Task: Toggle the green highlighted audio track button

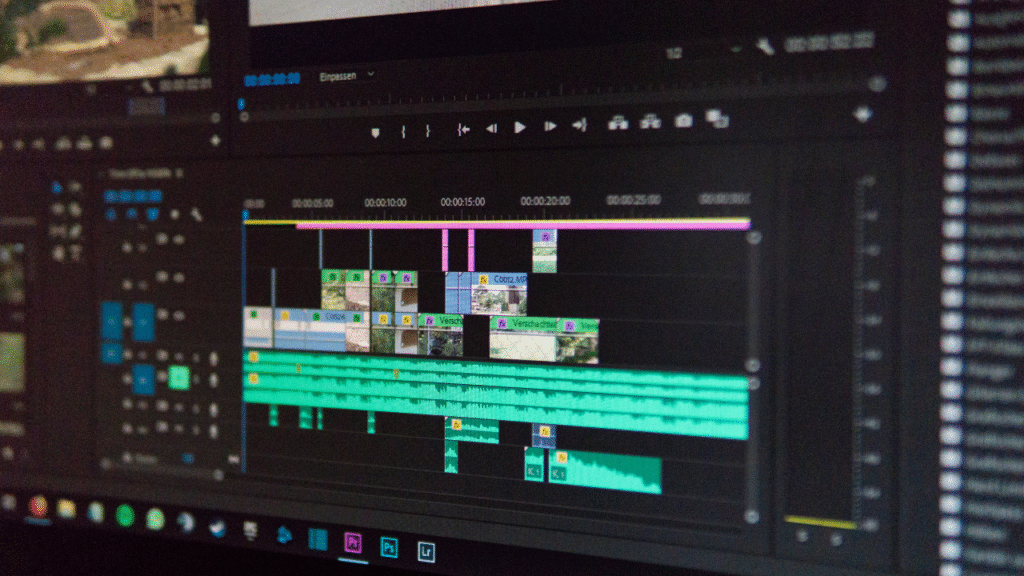Action: click(x=179, y=377)
